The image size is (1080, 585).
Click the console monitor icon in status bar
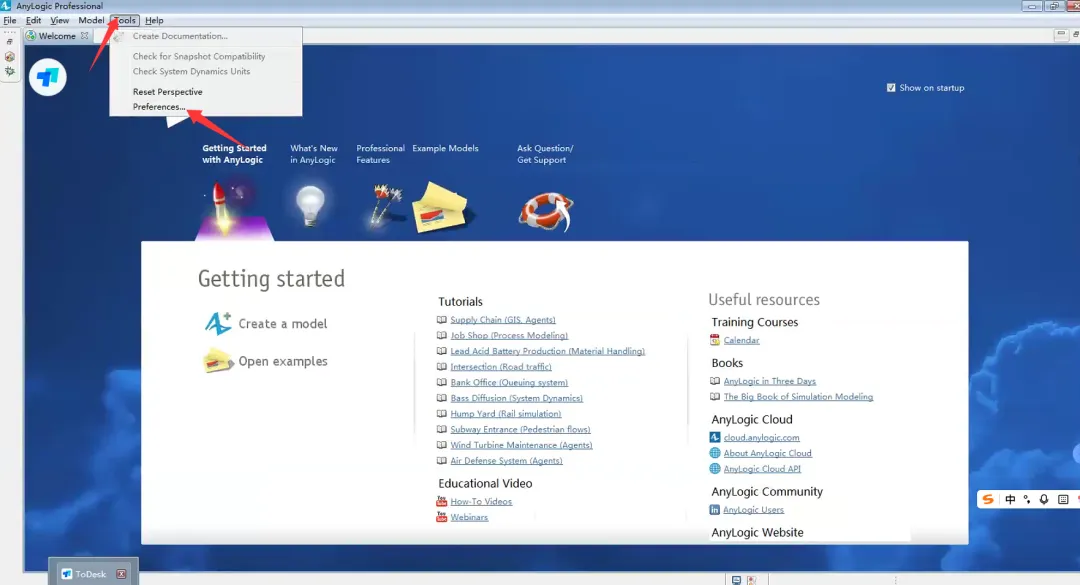[736, 580]
